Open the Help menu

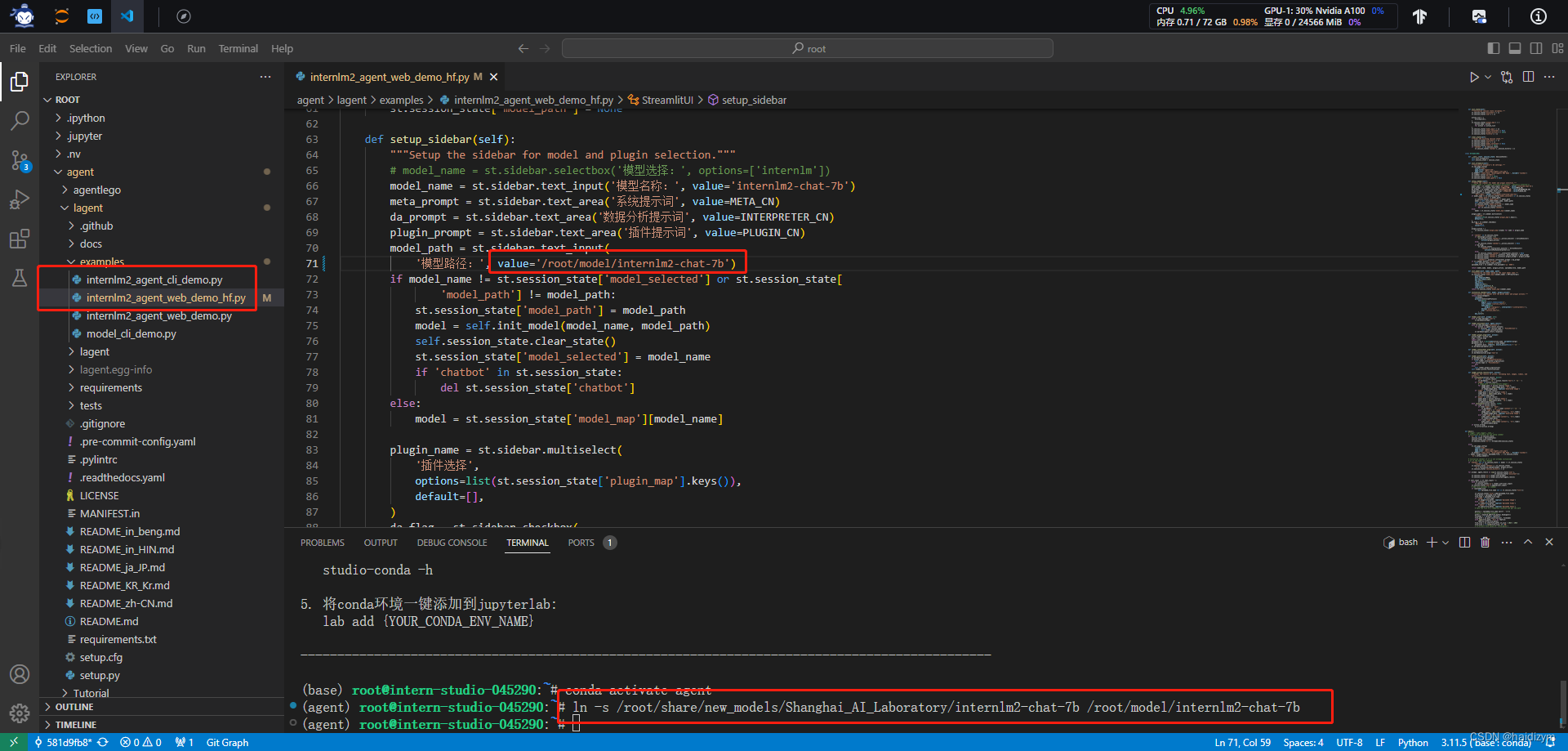pyautogui.click(x=282, y=49)
